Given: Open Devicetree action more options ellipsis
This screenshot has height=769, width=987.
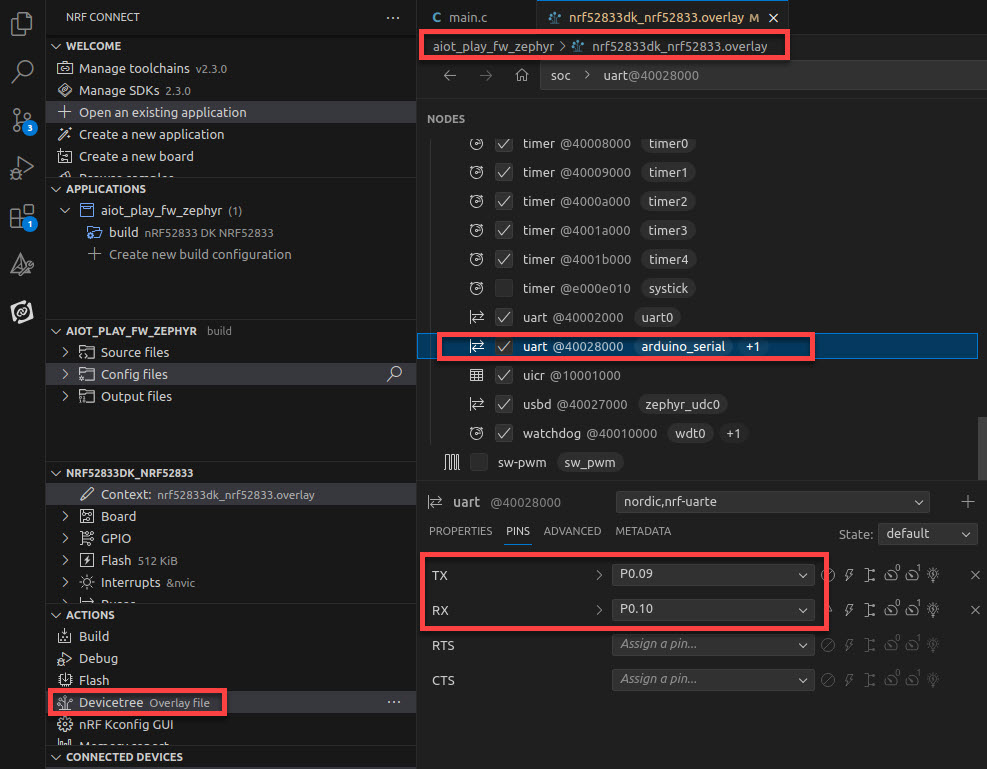Looking at the screenshot, I should [x=393, y=702].
